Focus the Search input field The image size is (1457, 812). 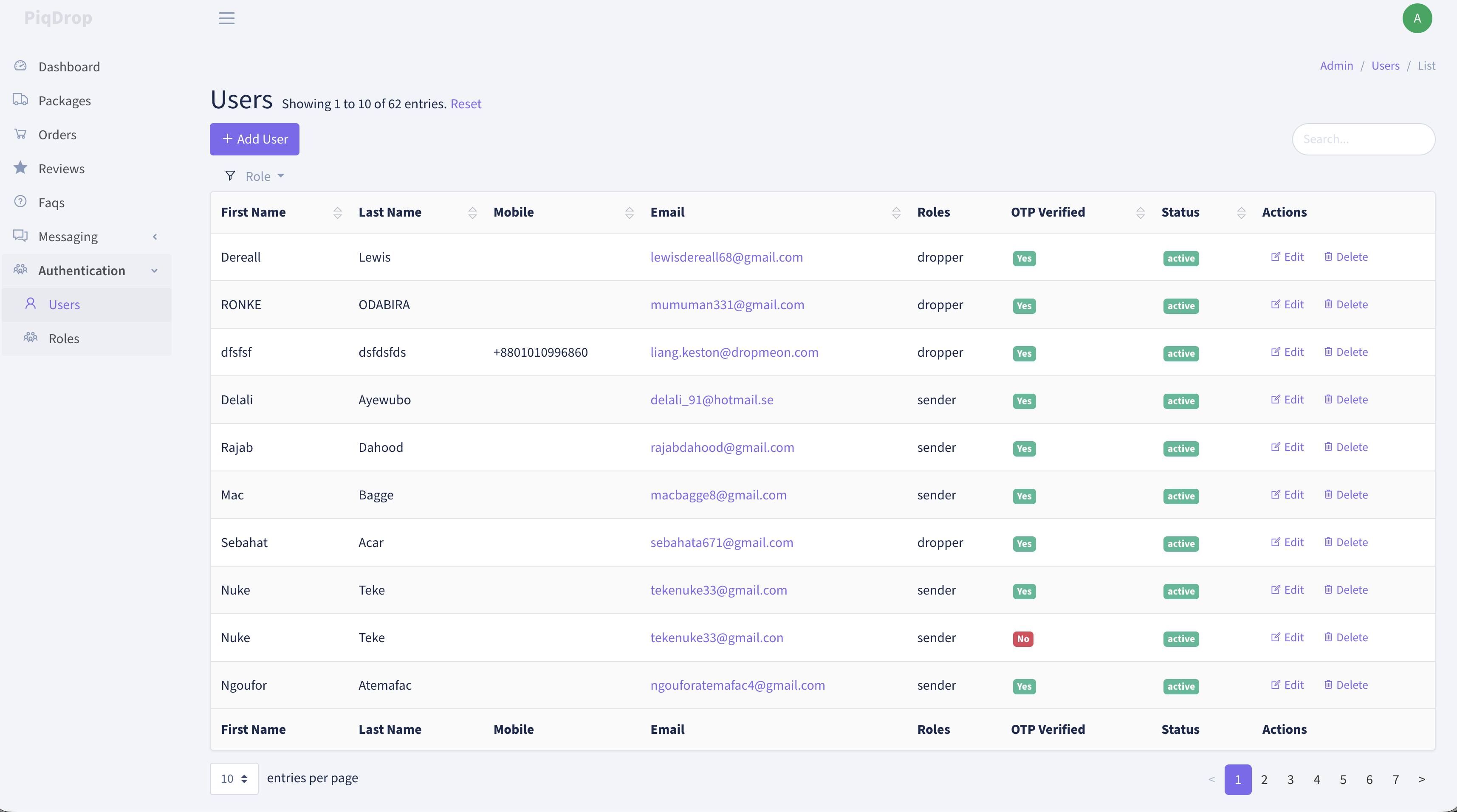pyautogui.click(x=1363, y=139)
